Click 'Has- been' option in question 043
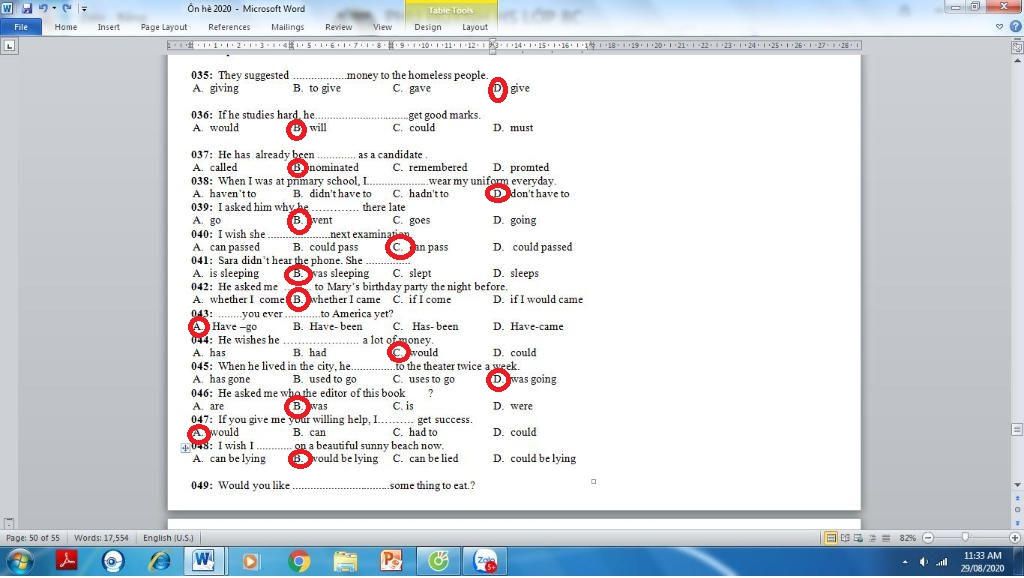Viewport: 1024px width, 578px height. (x=435, y=327)
